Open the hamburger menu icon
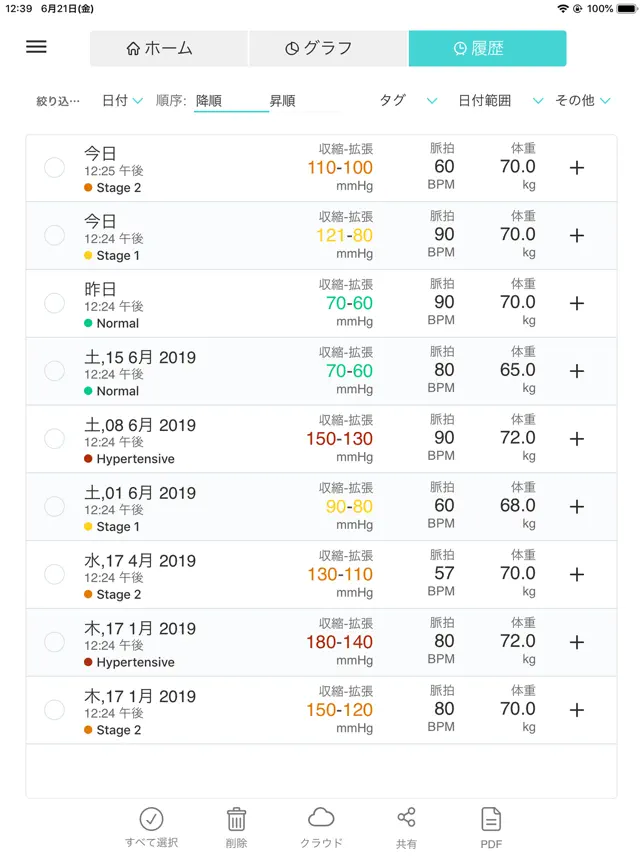Screen dimensions: 643x858 click(x=36, y=47)
